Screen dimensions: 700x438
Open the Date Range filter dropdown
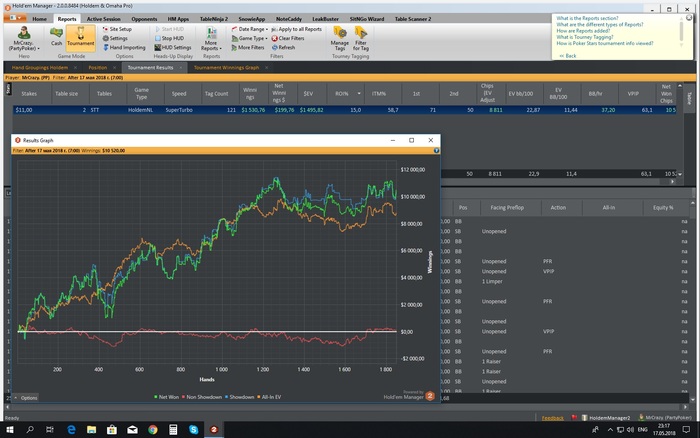250,29
